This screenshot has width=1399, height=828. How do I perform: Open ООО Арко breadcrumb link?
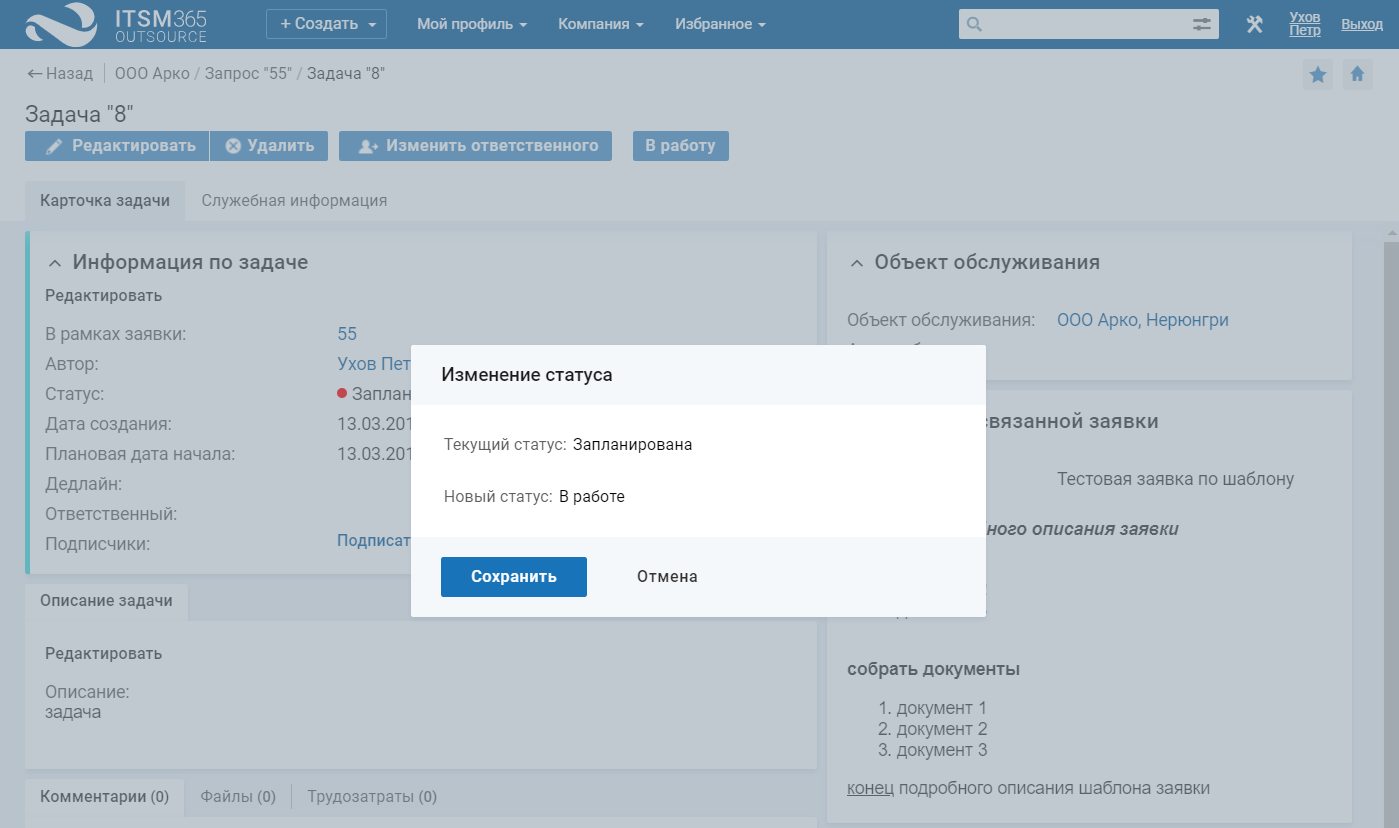(x=152, y=74)
